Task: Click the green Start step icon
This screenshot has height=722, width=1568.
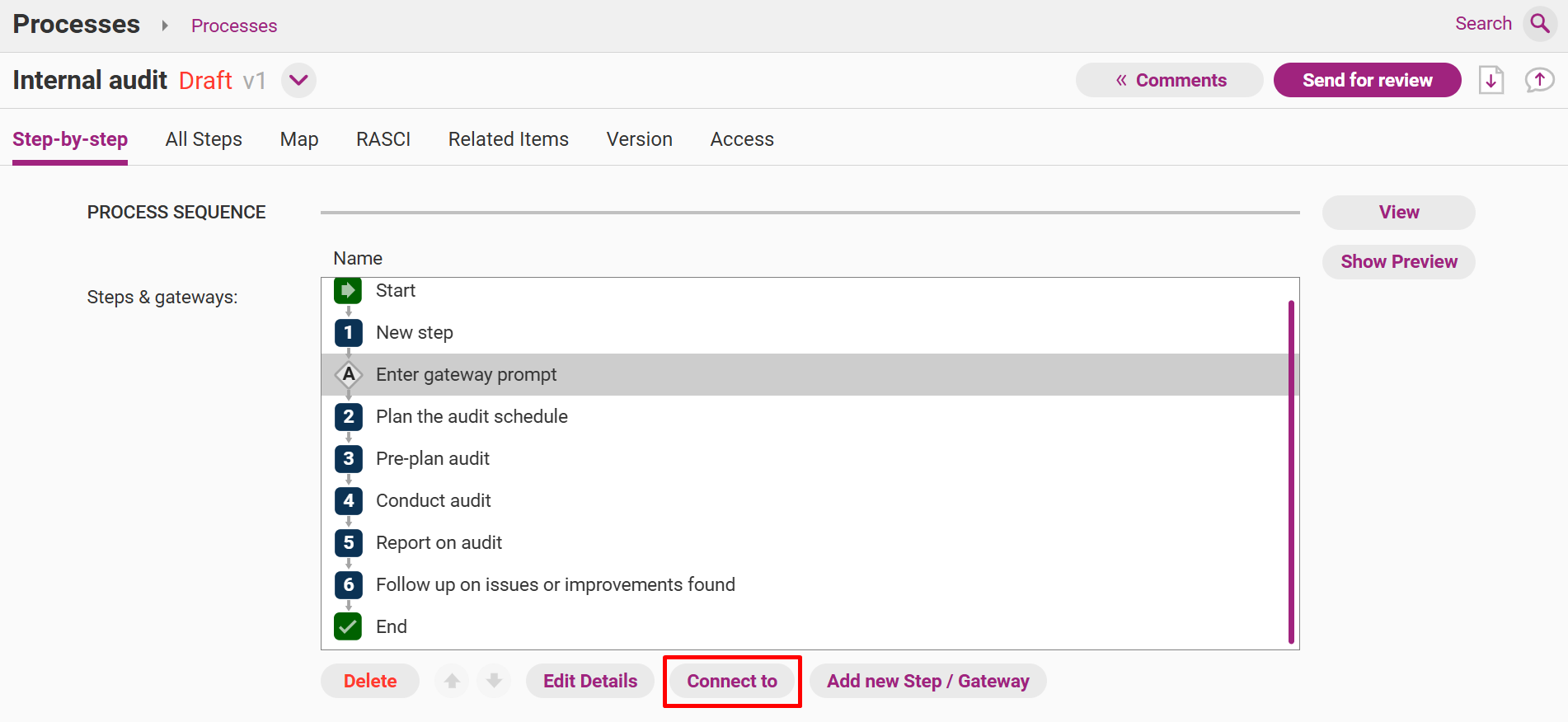Action: point(348,290)
